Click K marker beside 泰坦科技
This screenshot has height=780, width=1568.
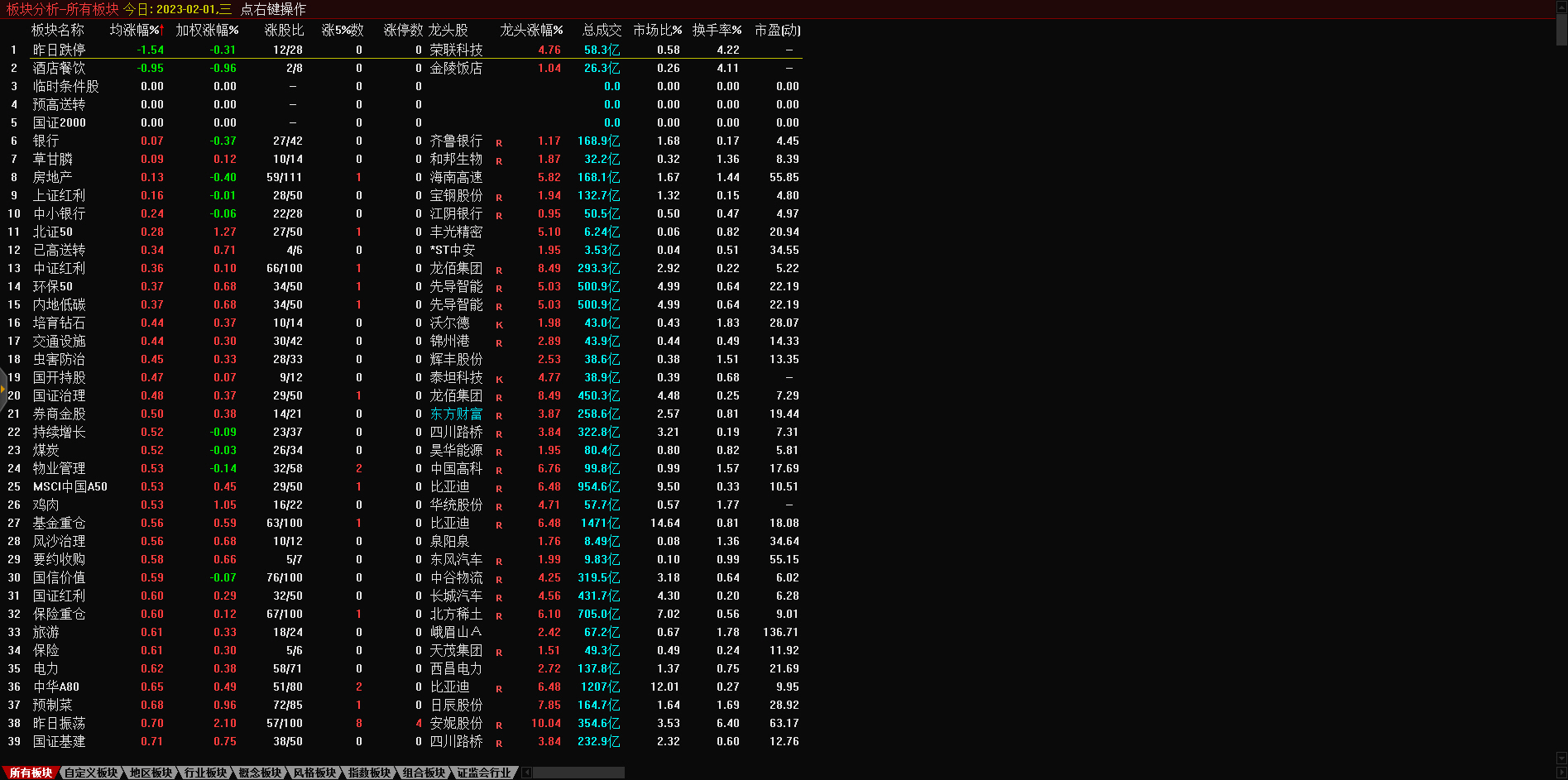click(499, 379)
